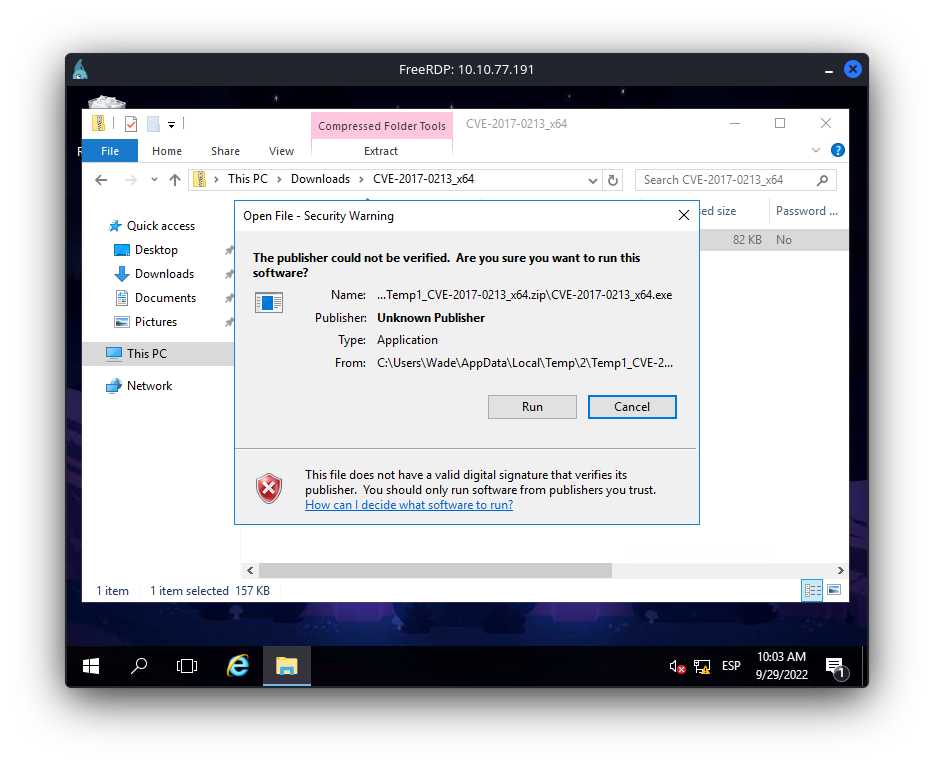The width and height of the screenshot is (934, 765).
Task: Switch to details view in status bar
Action: tap(812, 590)
